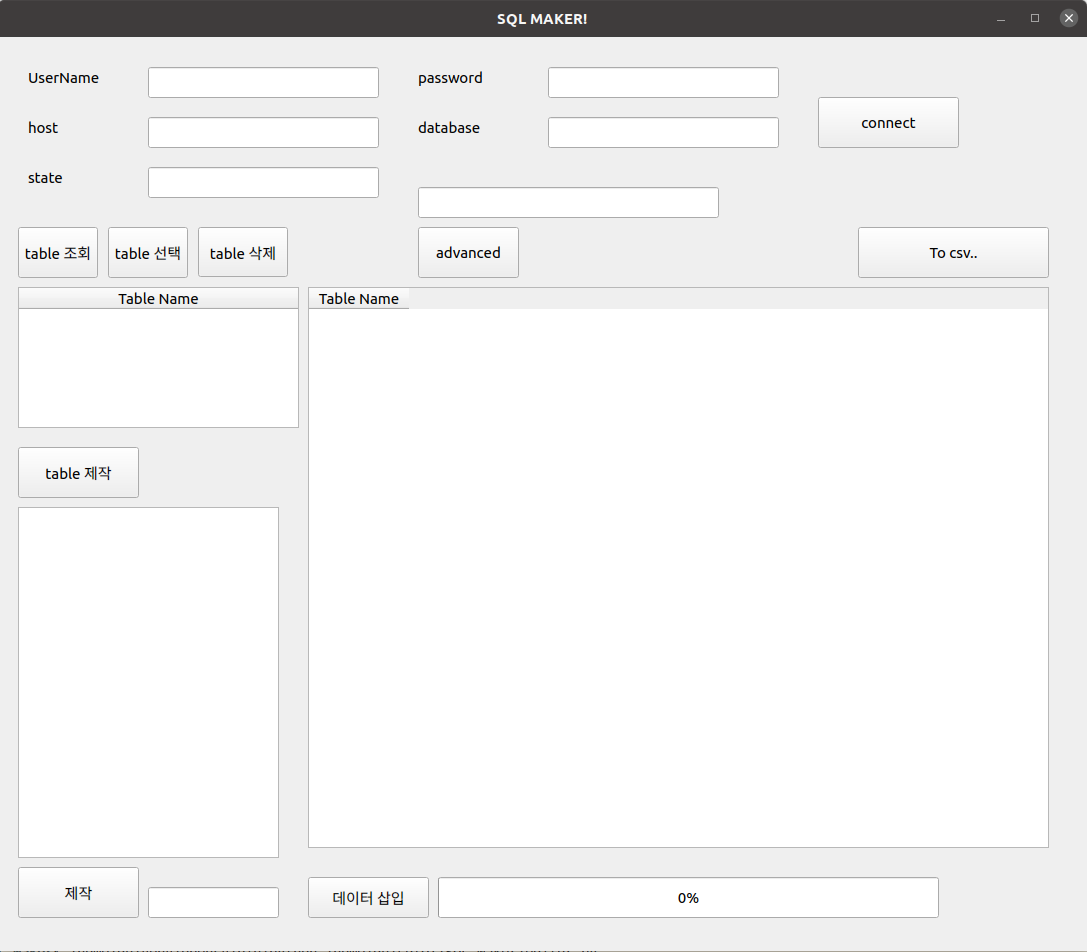Image resolution: width=1087 pixels, height=952 pixels.
Task: Click the table 조회 button
Action: tap(58, 252)
